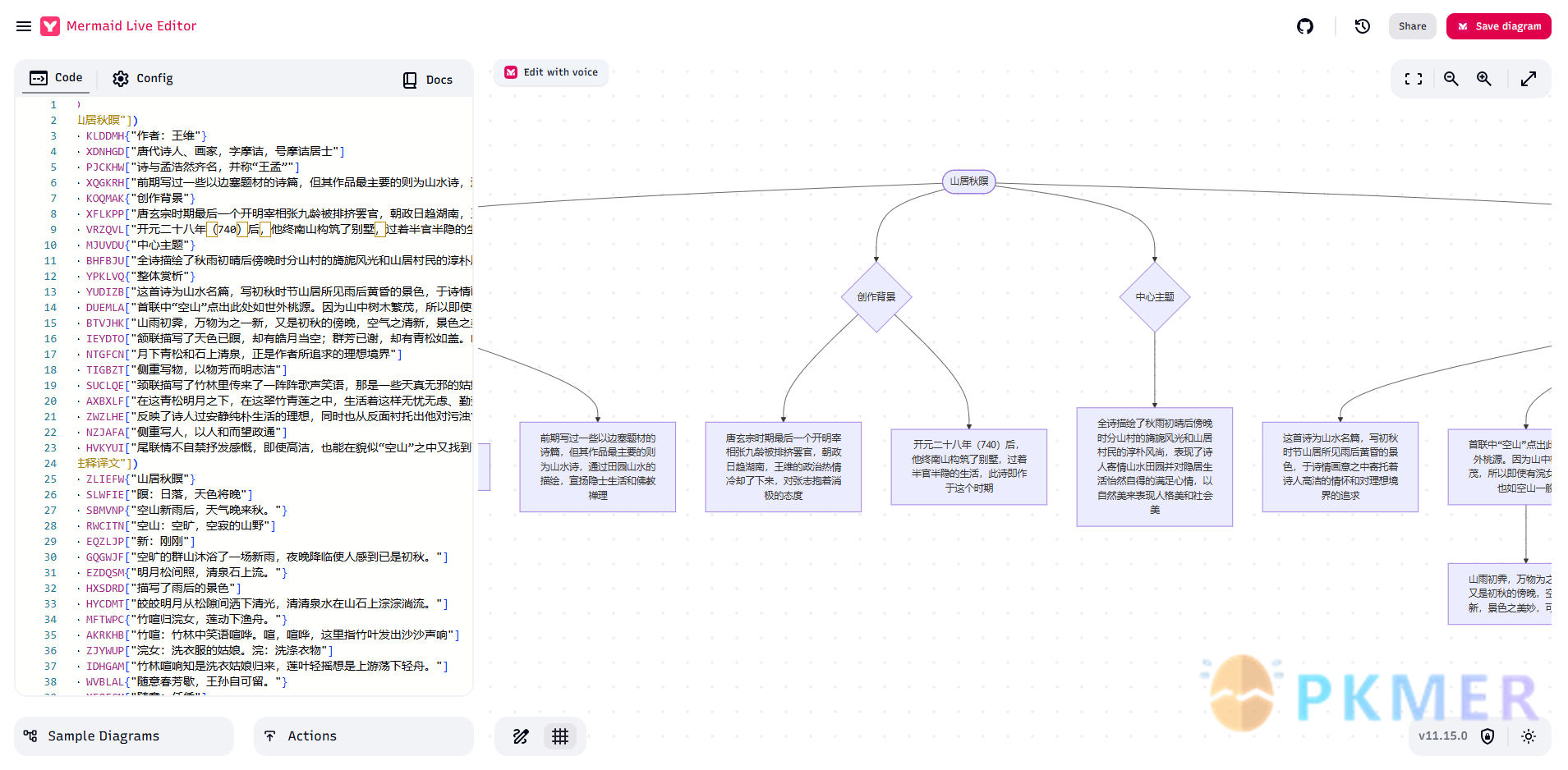Zoom out of the diagram
The height and width of the screenshot is (770, 1568).
point(1451,79)
